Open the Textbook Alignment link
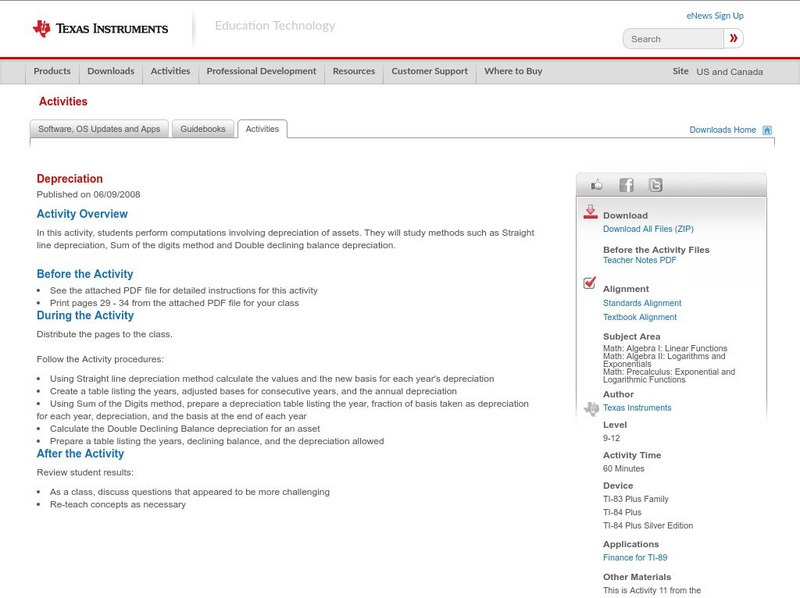This screenshot has height=598, width=800. click(640, 317)
